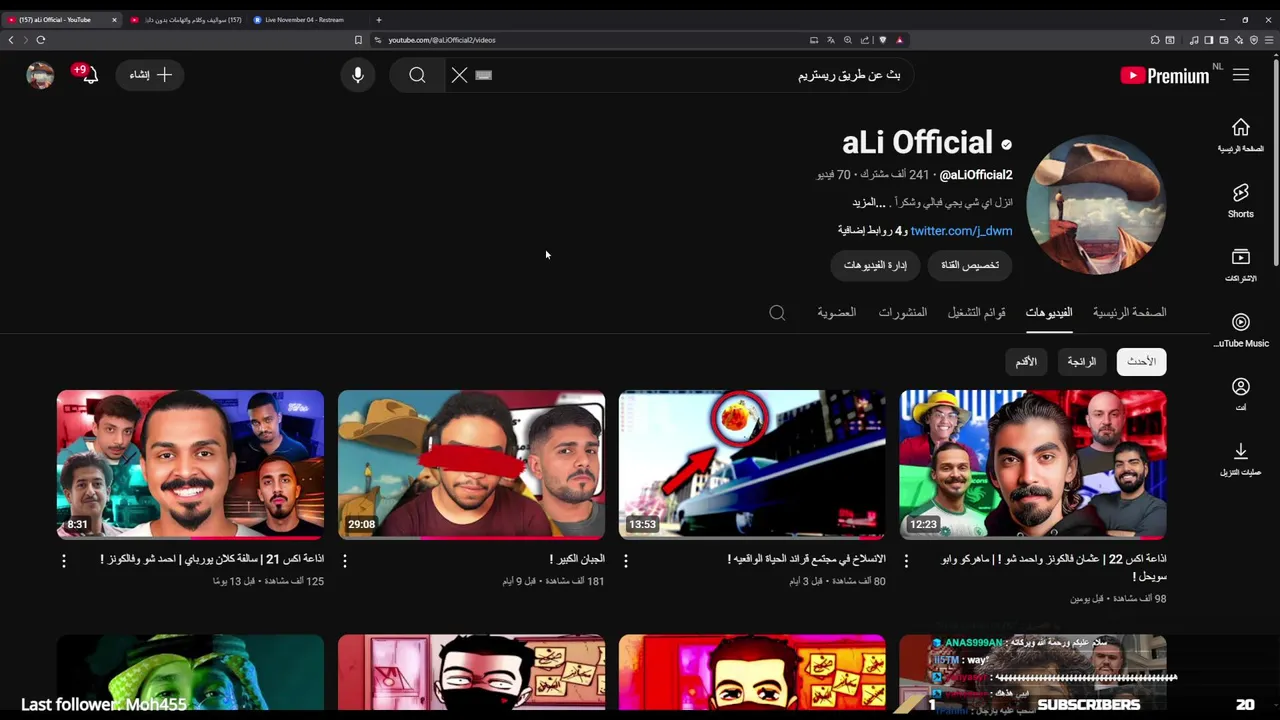Click @aLiOfficial2 channel handle text
The width and height of the screenshot is (1280, 720).
tap(975, 175)
